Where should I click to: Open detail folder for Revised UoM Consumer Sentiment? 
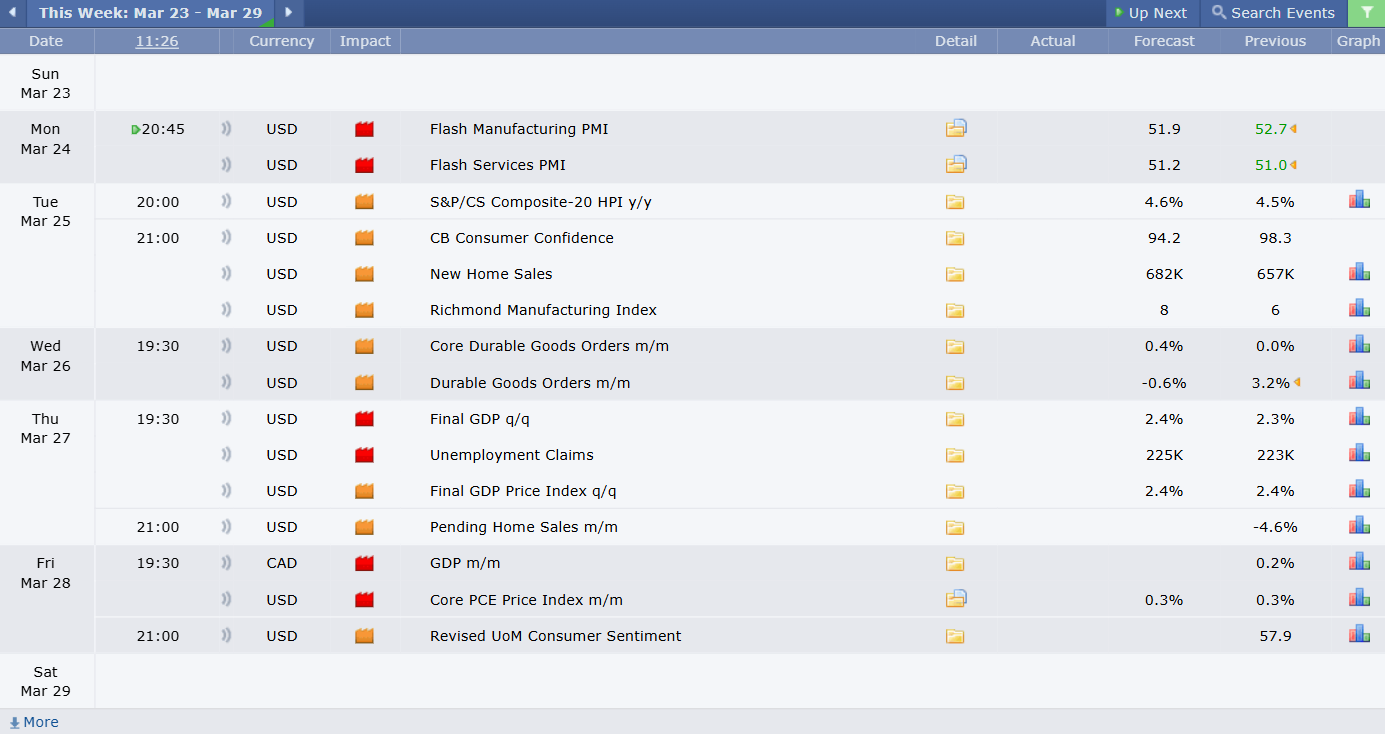pos(955,636)
